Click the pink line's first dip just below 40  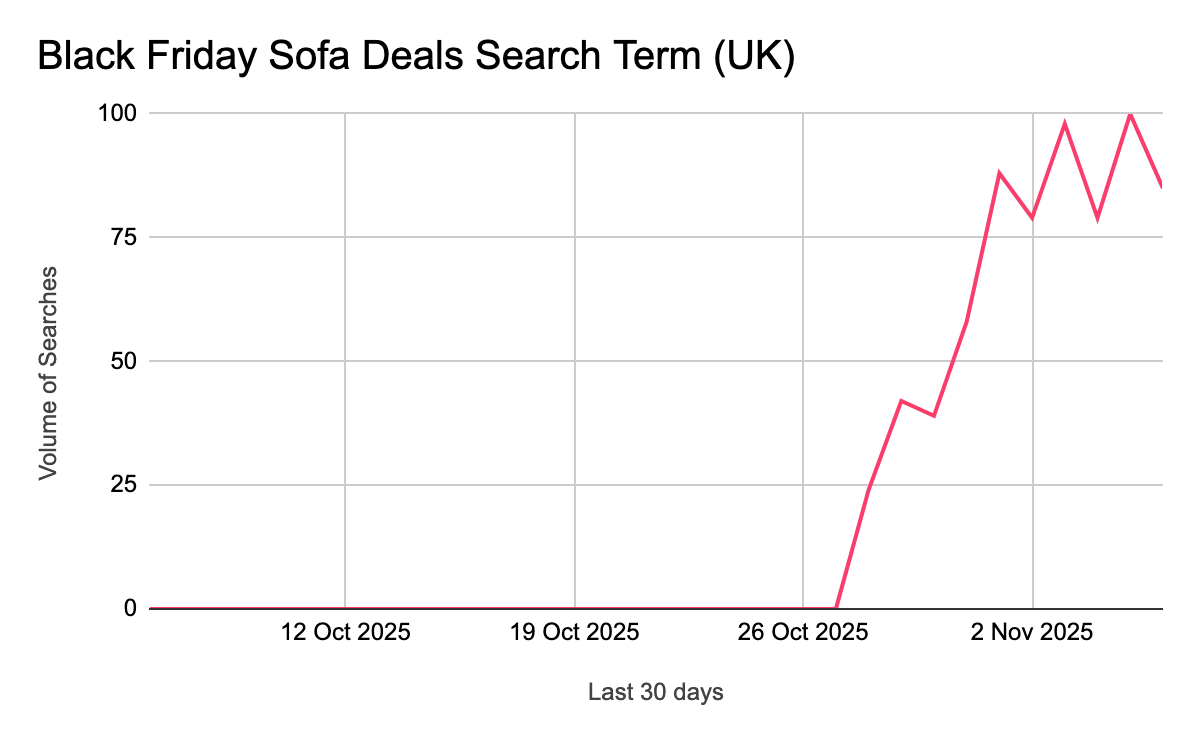click(934, 415)
